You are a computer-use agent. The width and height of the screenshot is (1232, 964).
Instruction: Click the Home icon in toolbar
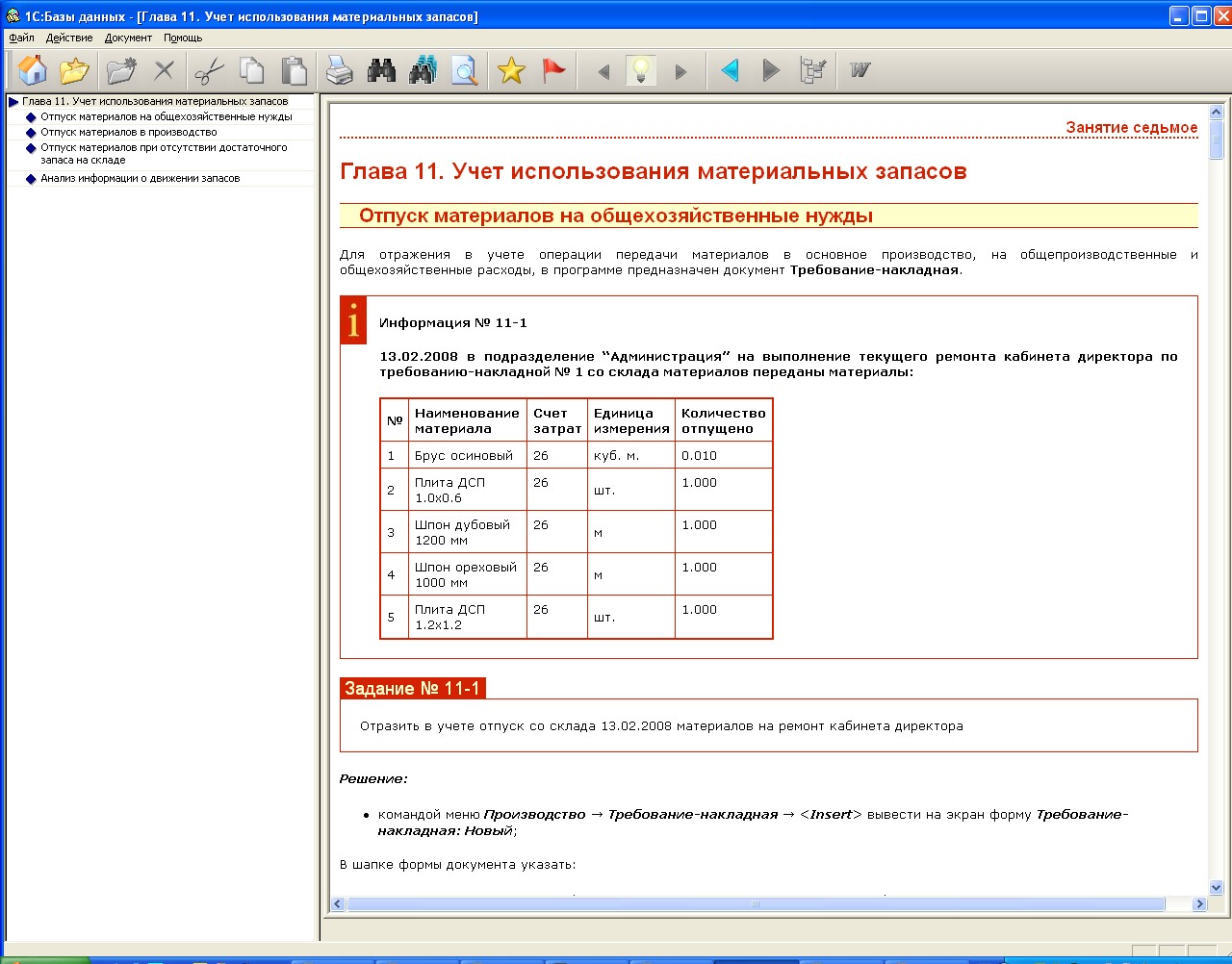(33, 70)
